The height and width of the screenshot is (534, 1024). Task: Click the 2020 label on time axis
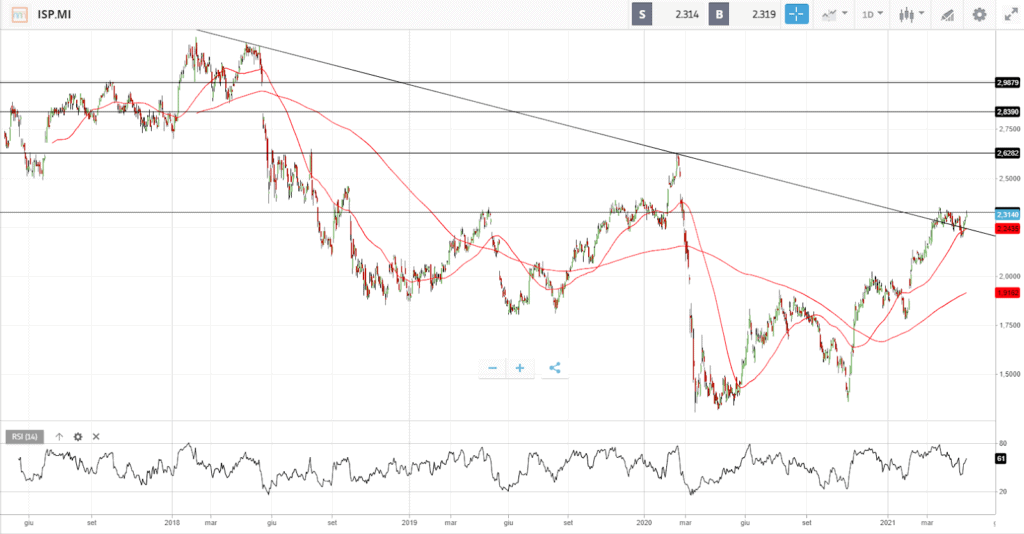(645, 523)
